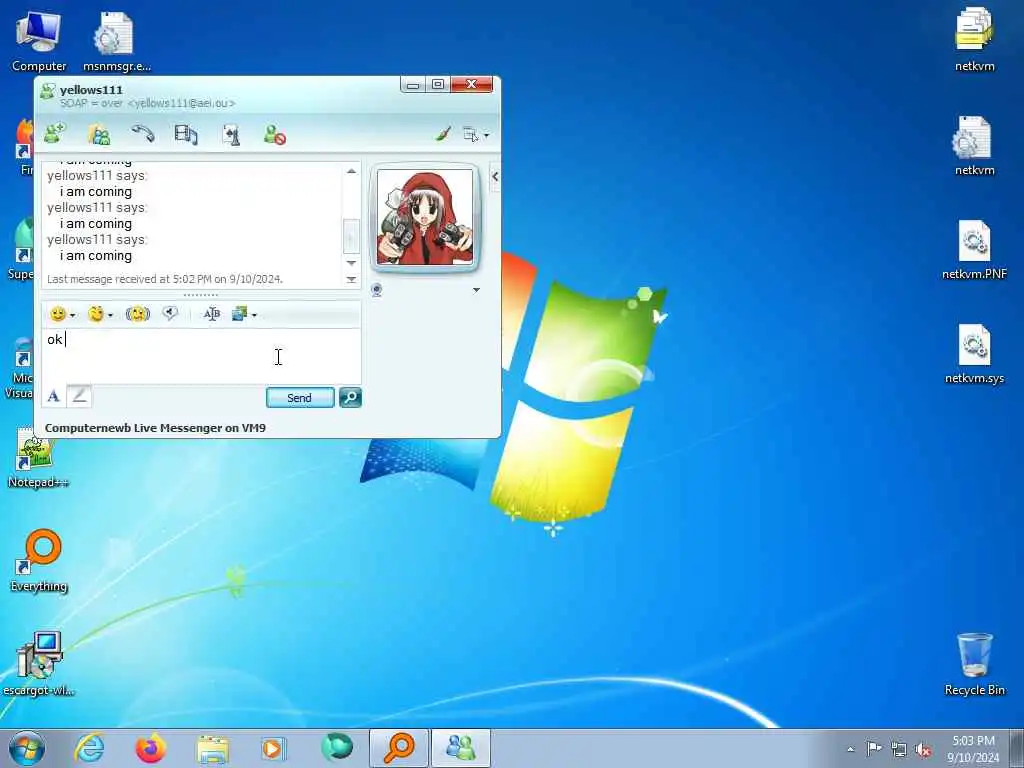This screenshot has width=1024, height=768.
Task: Select the netkvm gear document desktop icon
Action: pos(974,146)
